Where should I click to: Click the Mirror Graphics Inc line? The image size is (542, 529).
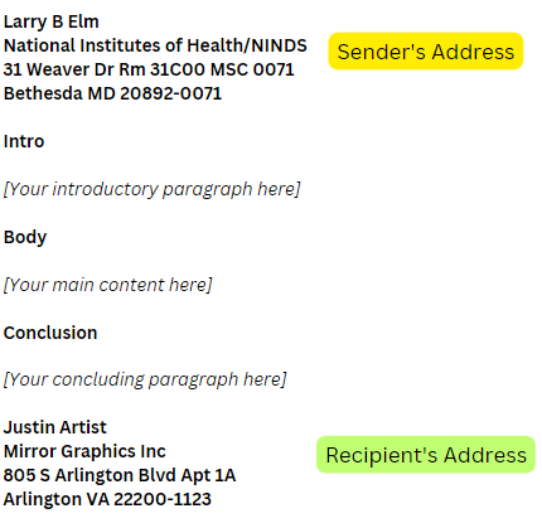[85, 451]
